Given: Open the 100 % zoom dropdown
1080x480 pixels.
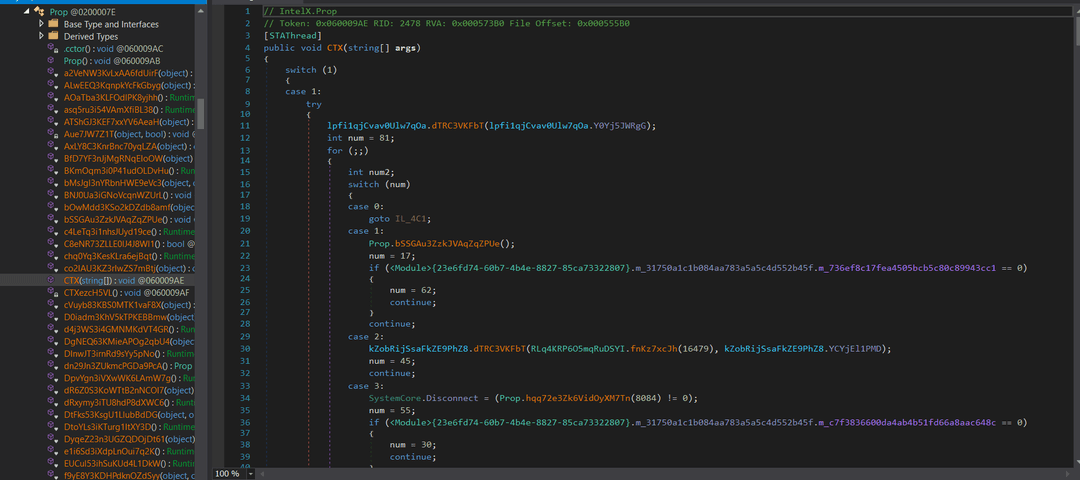Looking at the screenshot, I should point(251,474).
